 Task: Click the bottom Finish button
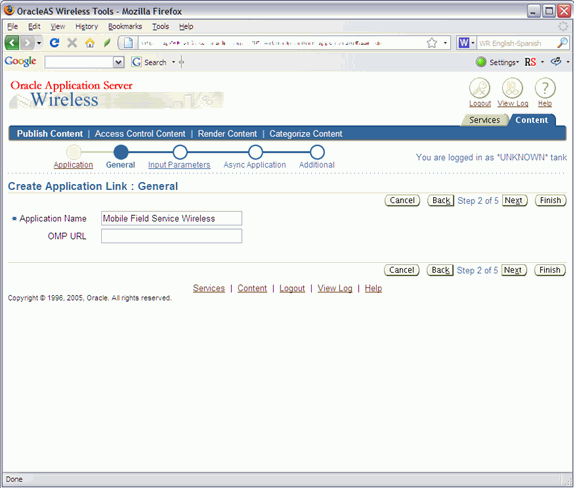549,270
